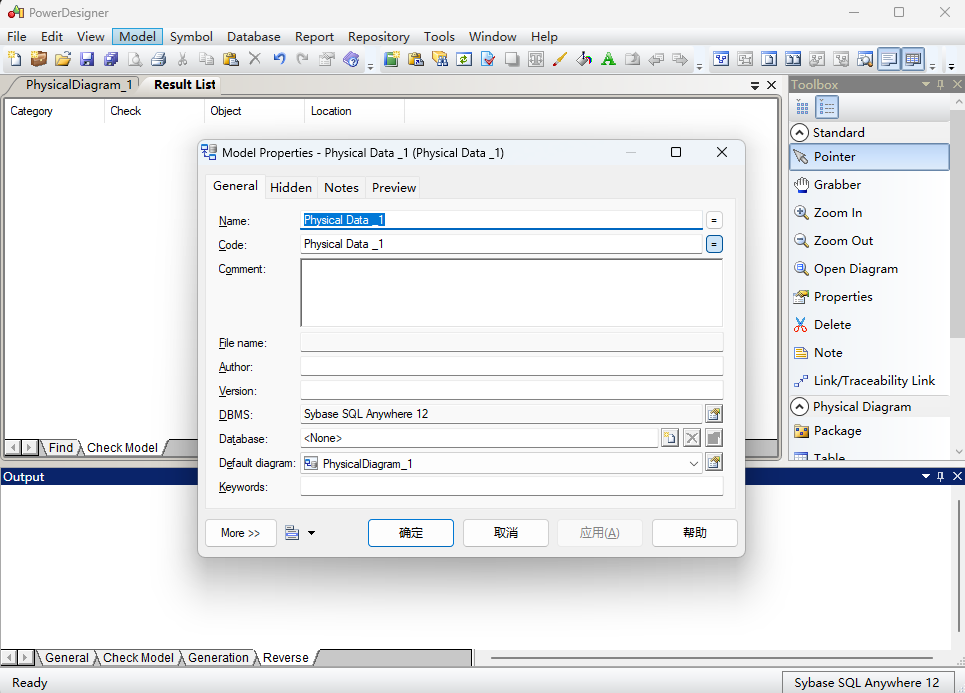Create new Database with the icon button
This screenshot has width=965, height=693.
click(x=670, y=438)
